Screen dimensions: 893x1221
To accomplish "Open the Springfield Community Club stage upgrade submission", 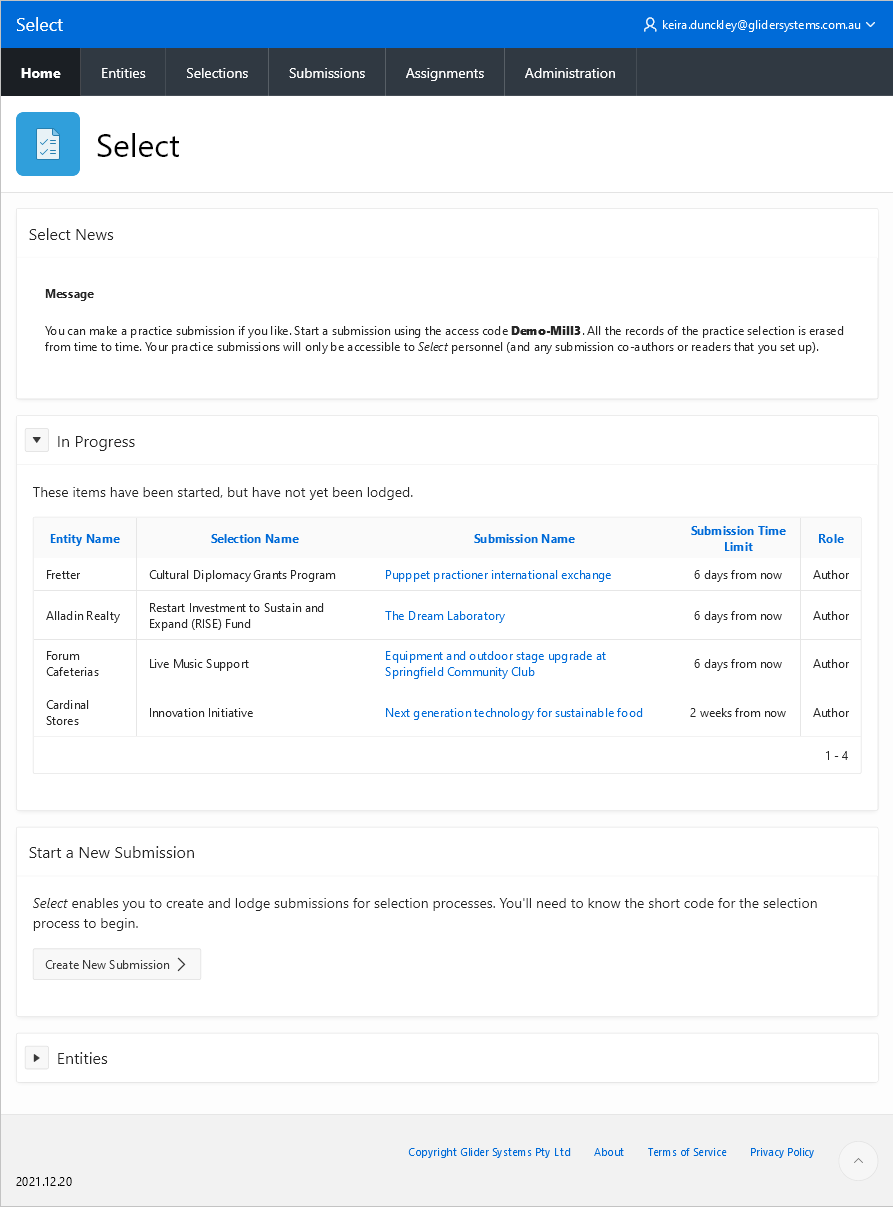I will [495, 663].
